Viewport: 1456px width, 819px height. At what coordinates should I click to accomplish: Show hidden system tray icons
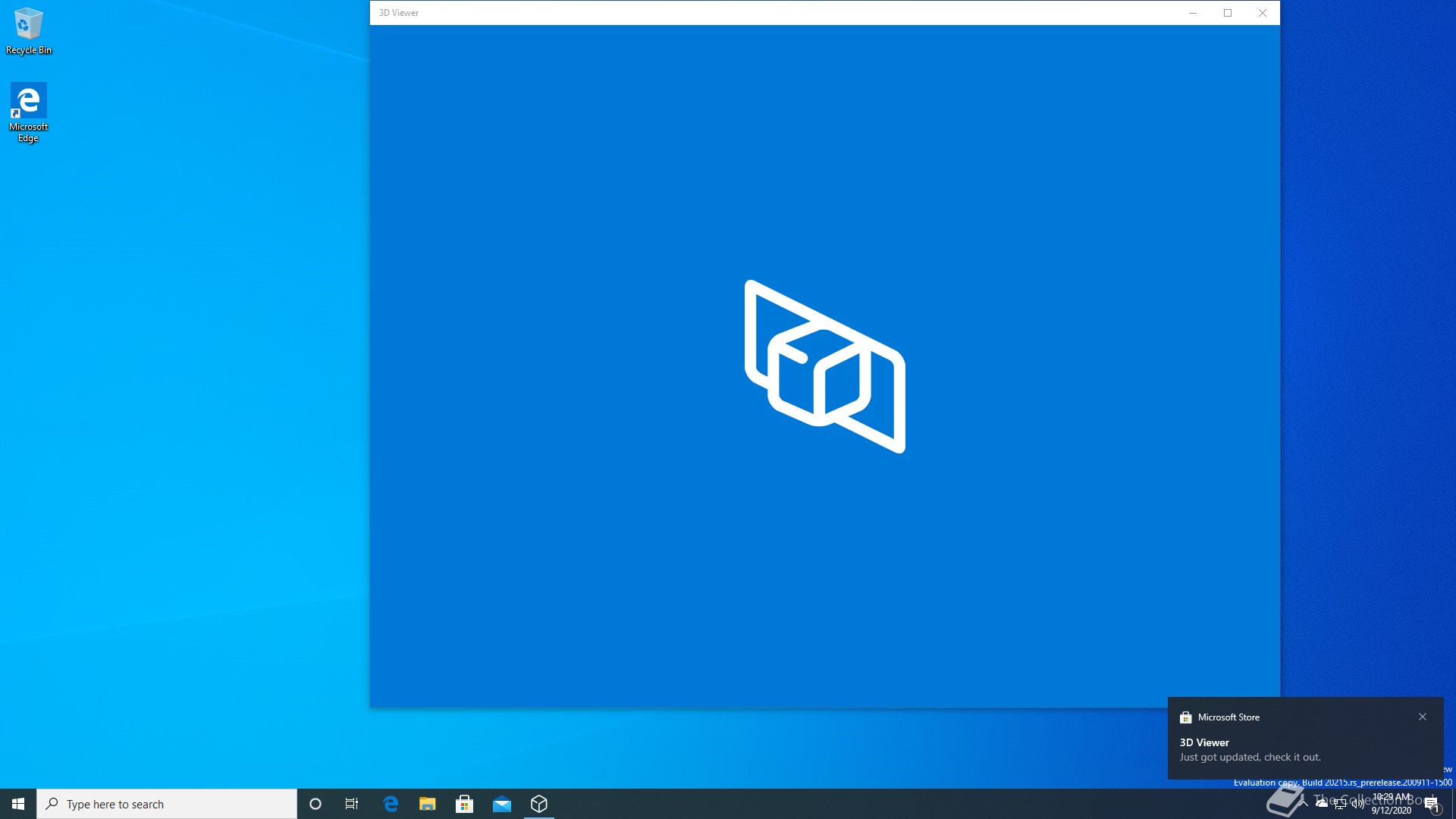(x=1304, y=804)
